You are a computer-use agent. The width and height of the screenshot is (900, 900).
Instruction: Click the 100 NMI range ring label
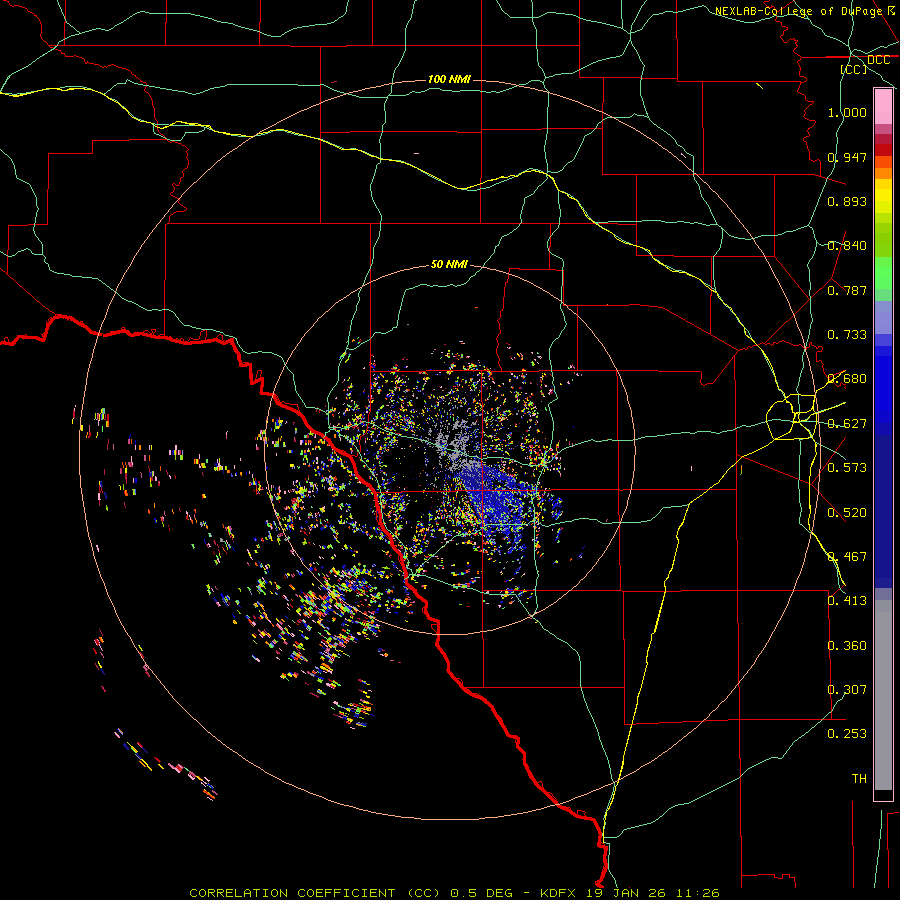[x=449, y=79]
